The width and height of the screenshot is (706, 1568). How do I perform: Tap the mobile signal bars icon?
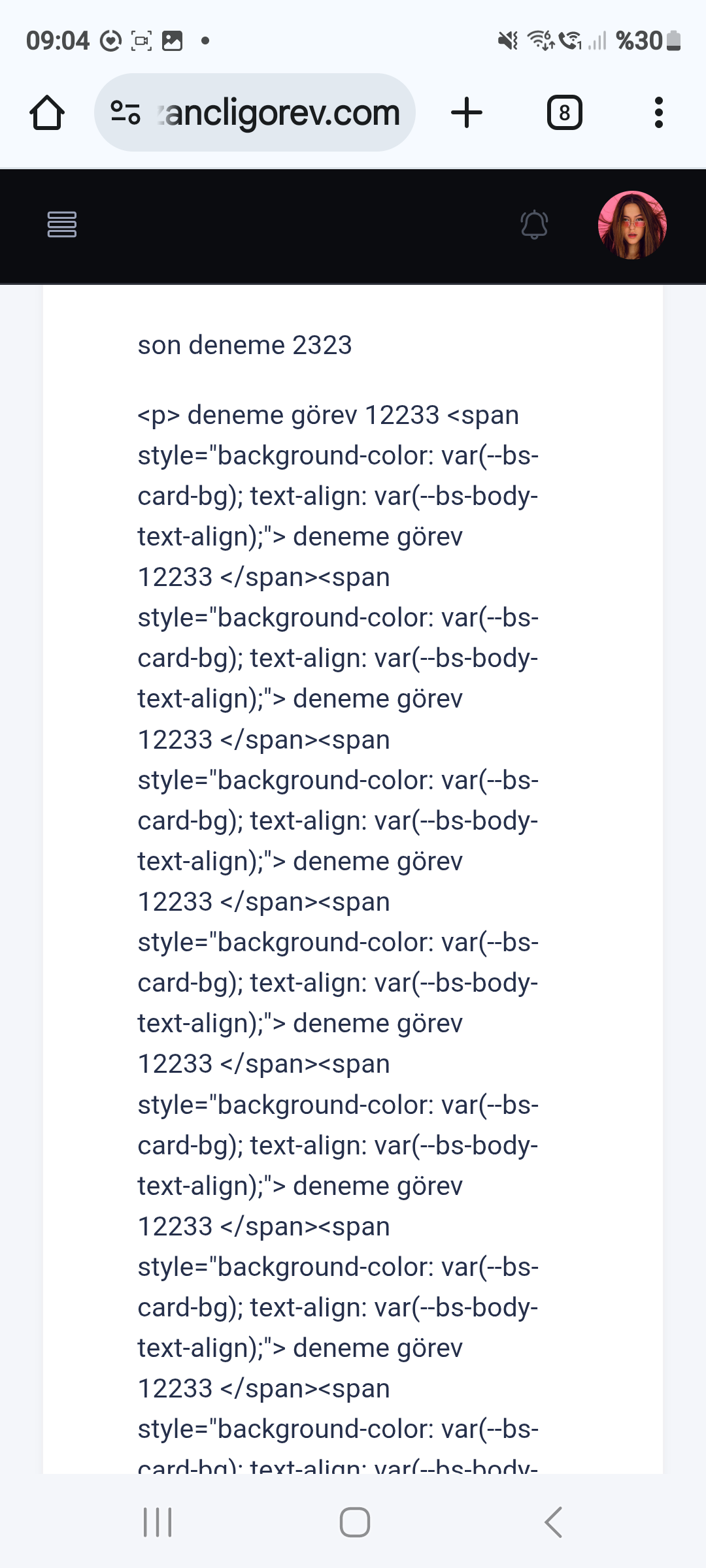point(597,41)
